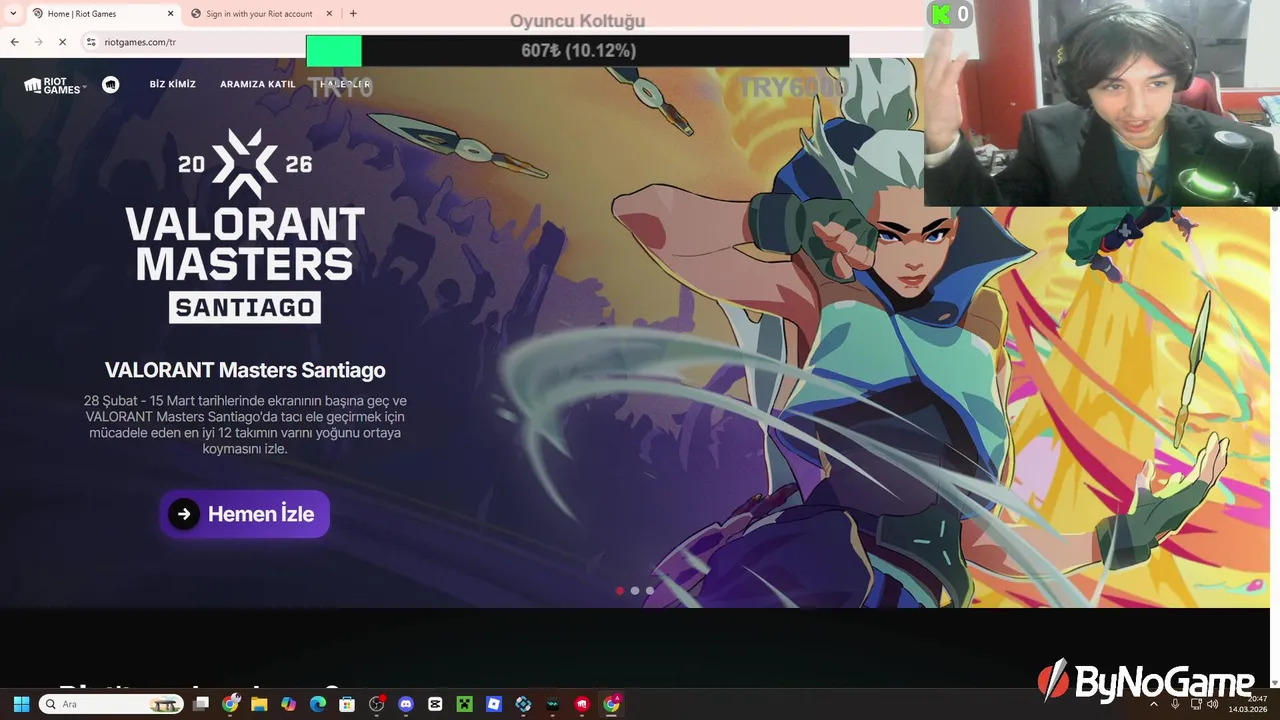Open Riot Client from taskbar
This screenshot has height=720, width=1280.
pyautogui.click(x=582, y=704)
